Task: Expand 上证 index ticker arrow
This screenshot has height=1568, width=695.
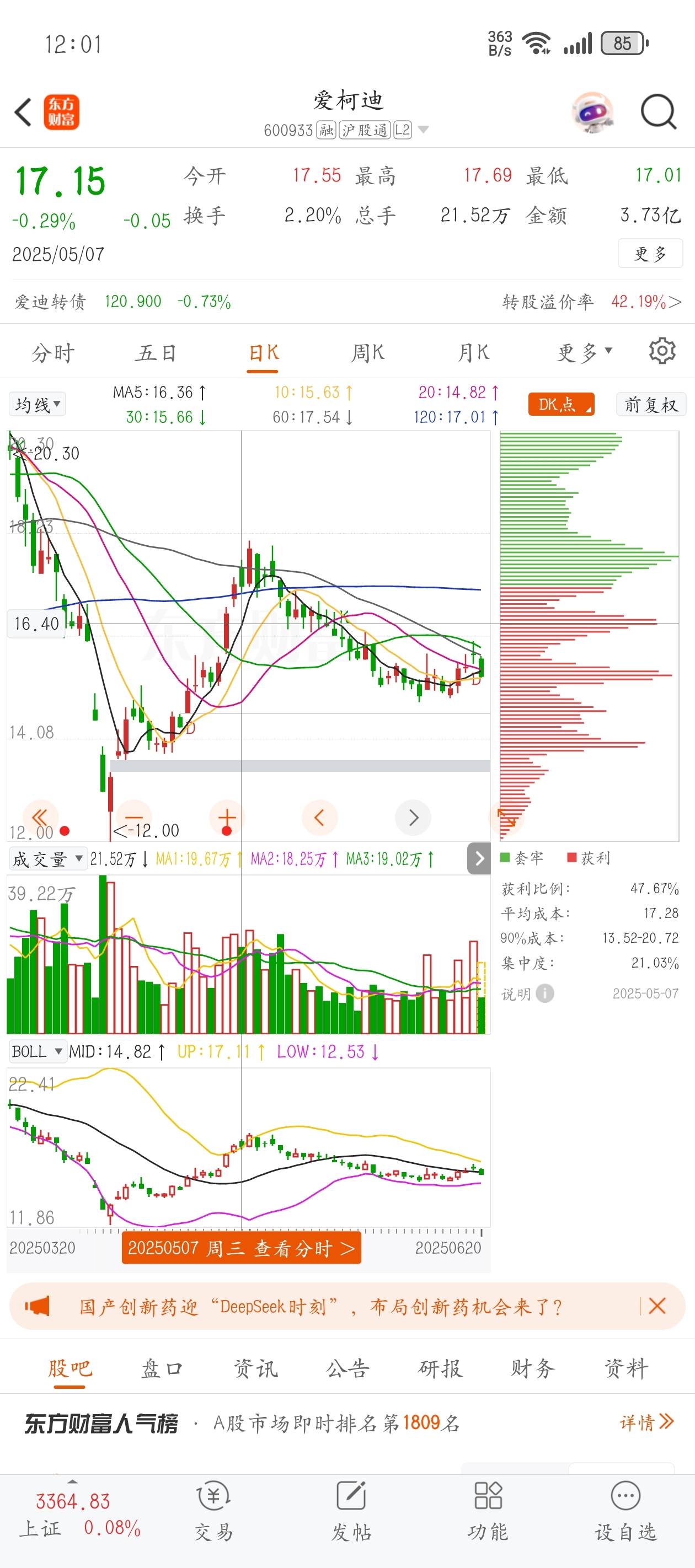Action: click(x=72, y=1480)
